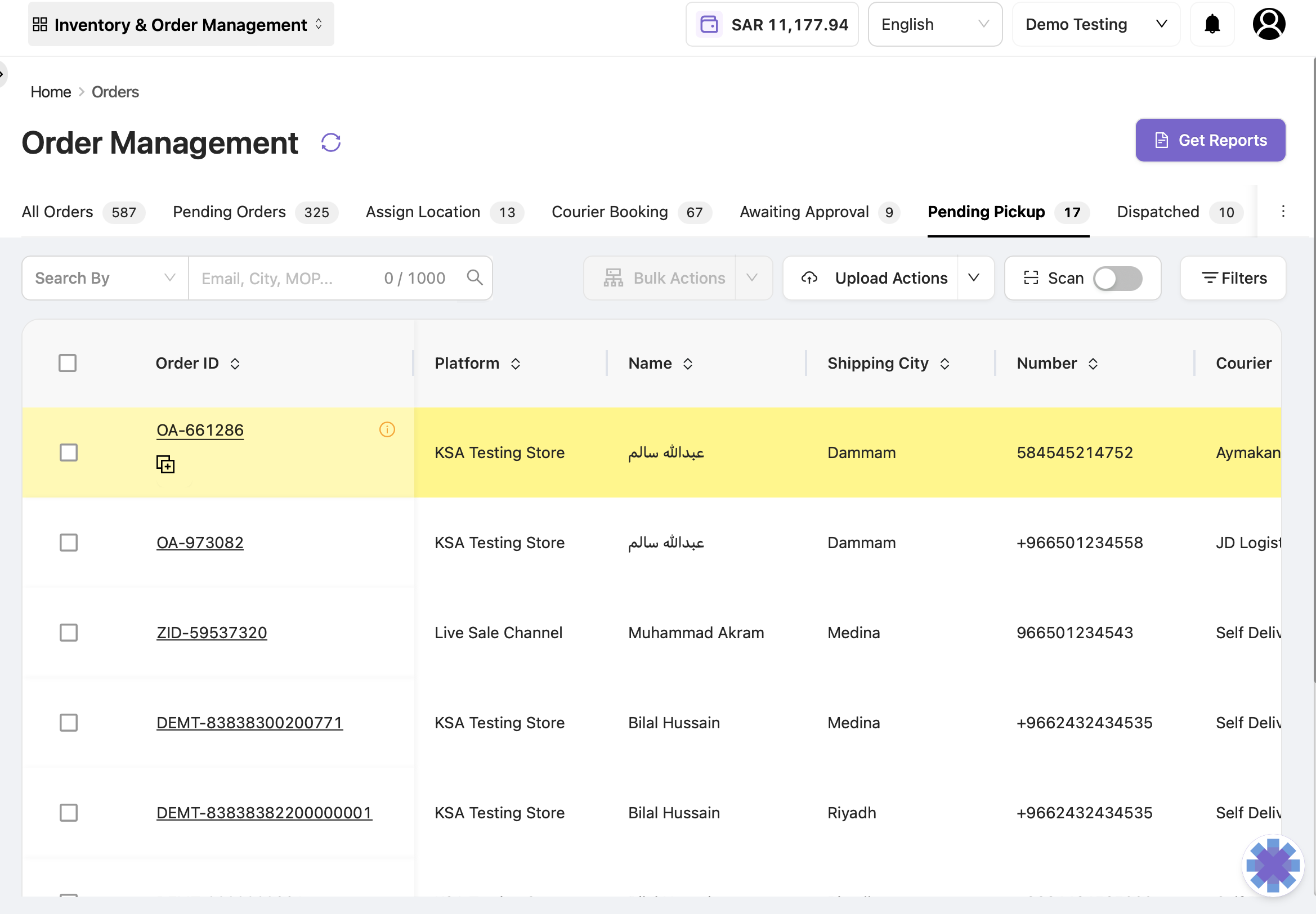This screenshot has height=914, width=1316.
Task: Click the Email, City, MOP search field
Action: [287, 279]
